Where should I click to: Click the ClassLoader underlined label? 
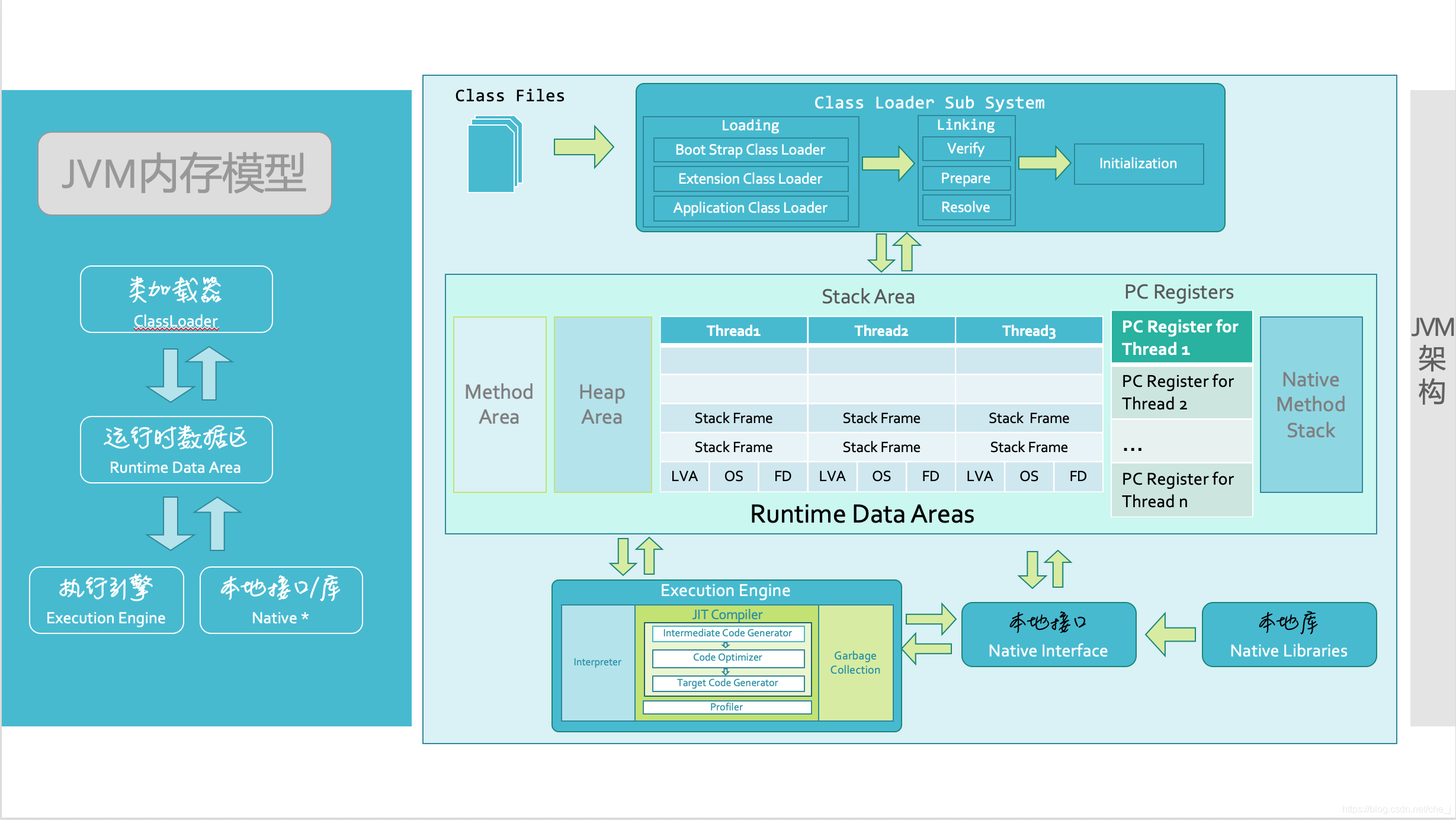click(x=175, y=321)
